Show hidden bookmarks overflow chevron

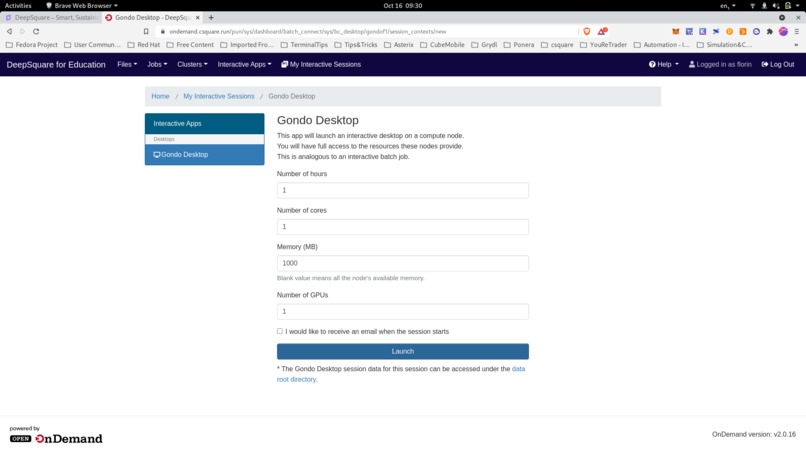796,45
